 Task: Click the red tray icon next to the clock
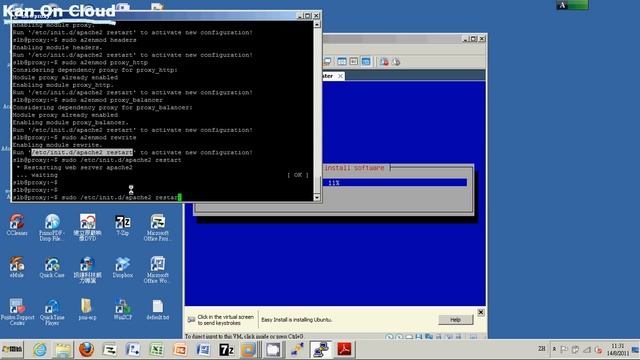[598, 350]
